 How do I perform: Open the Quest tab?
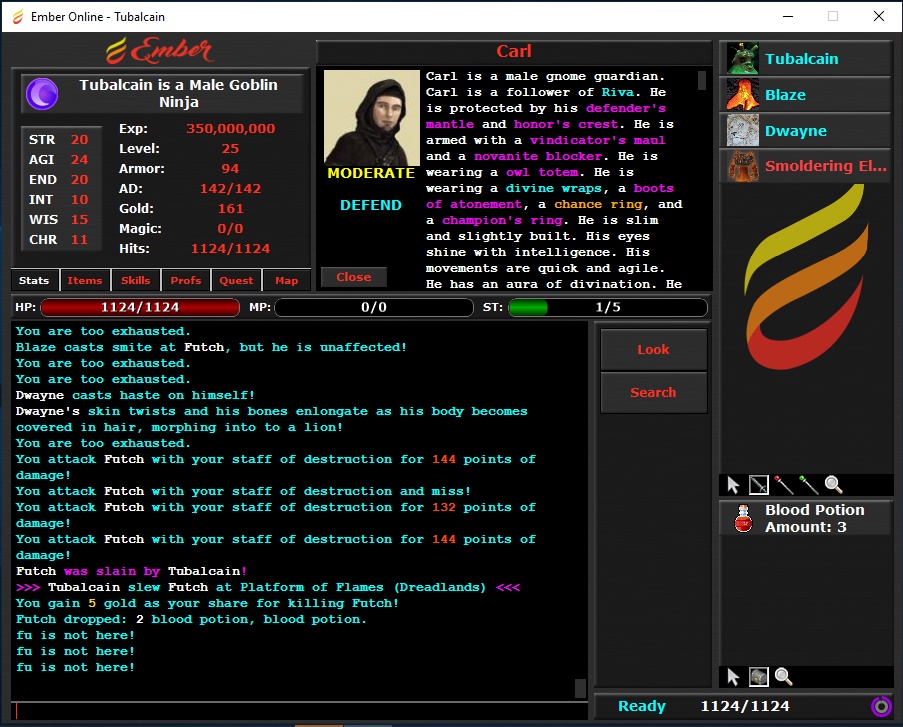237,281
